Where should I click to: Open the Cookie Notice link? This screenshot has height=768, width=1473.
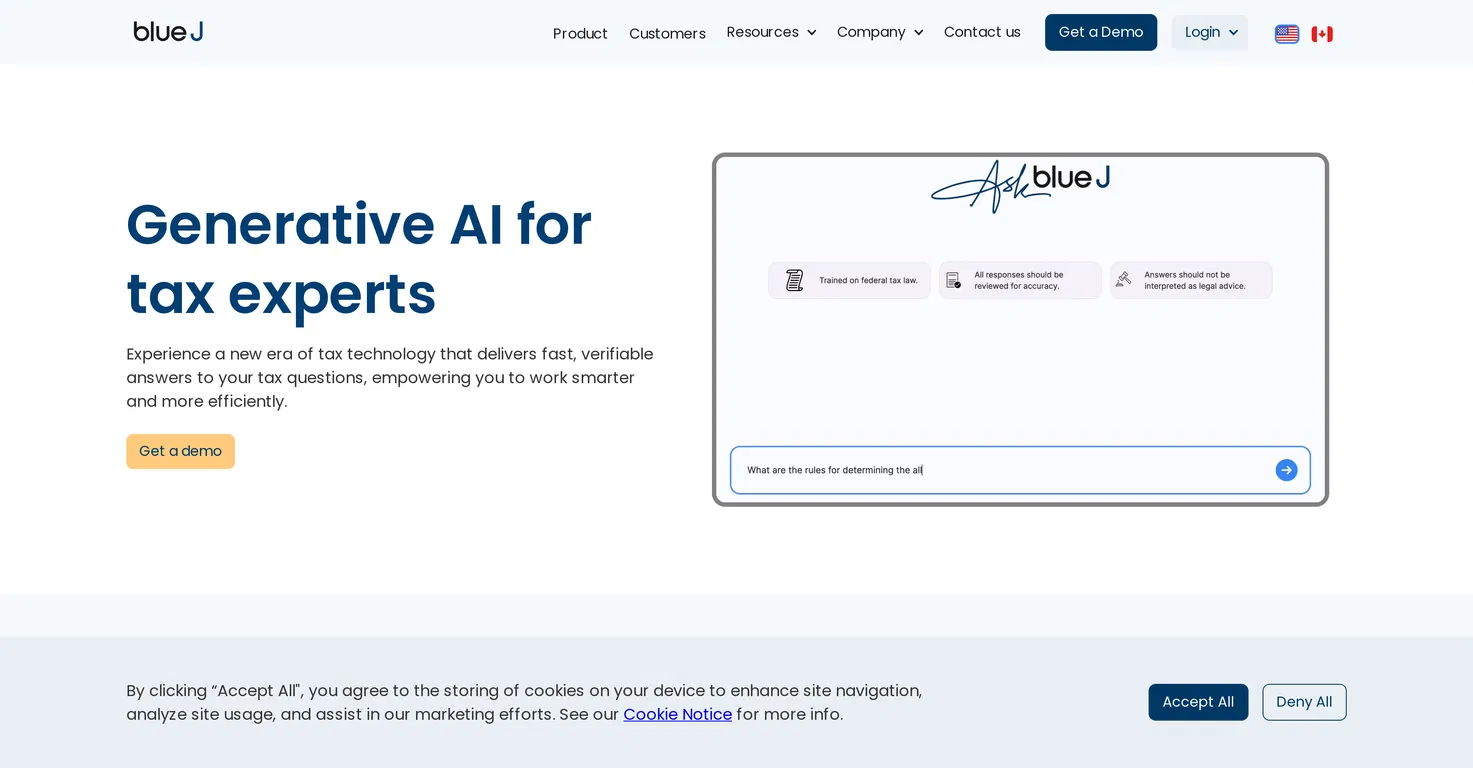click(x=677, y=714)
